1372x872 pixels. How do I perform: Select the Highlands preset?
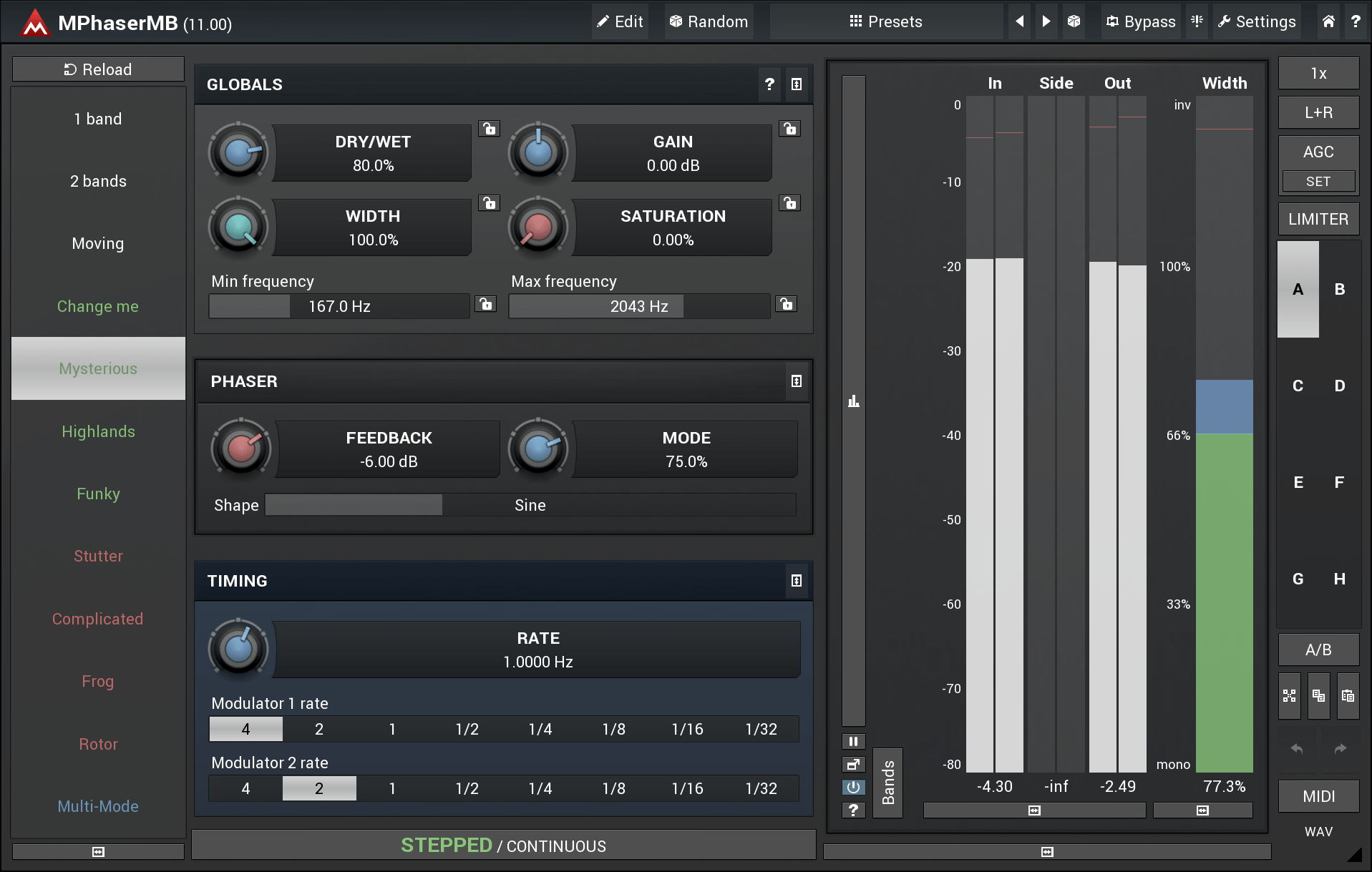tap(98, 431)
